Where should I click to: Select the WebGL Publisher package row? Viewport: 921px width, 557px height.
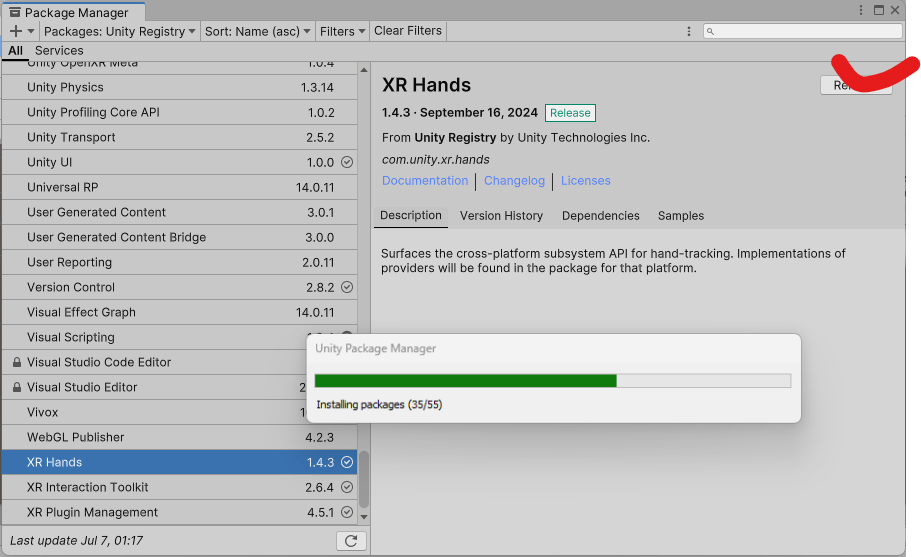pyautogui.click(x=179, y=437)
